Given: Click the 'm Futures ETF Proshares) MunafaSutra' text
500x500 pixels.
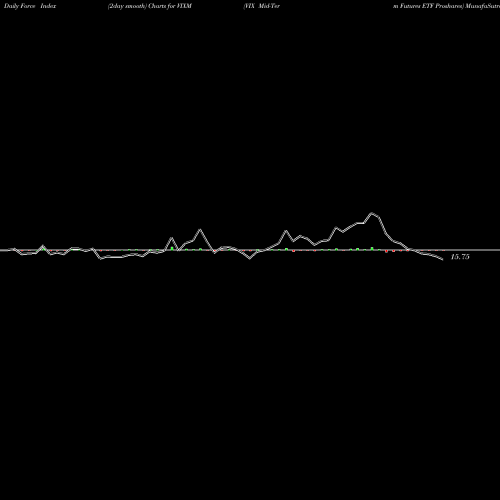Looking at the screenshot, I should pyautogui.click(x=446, y=6).
